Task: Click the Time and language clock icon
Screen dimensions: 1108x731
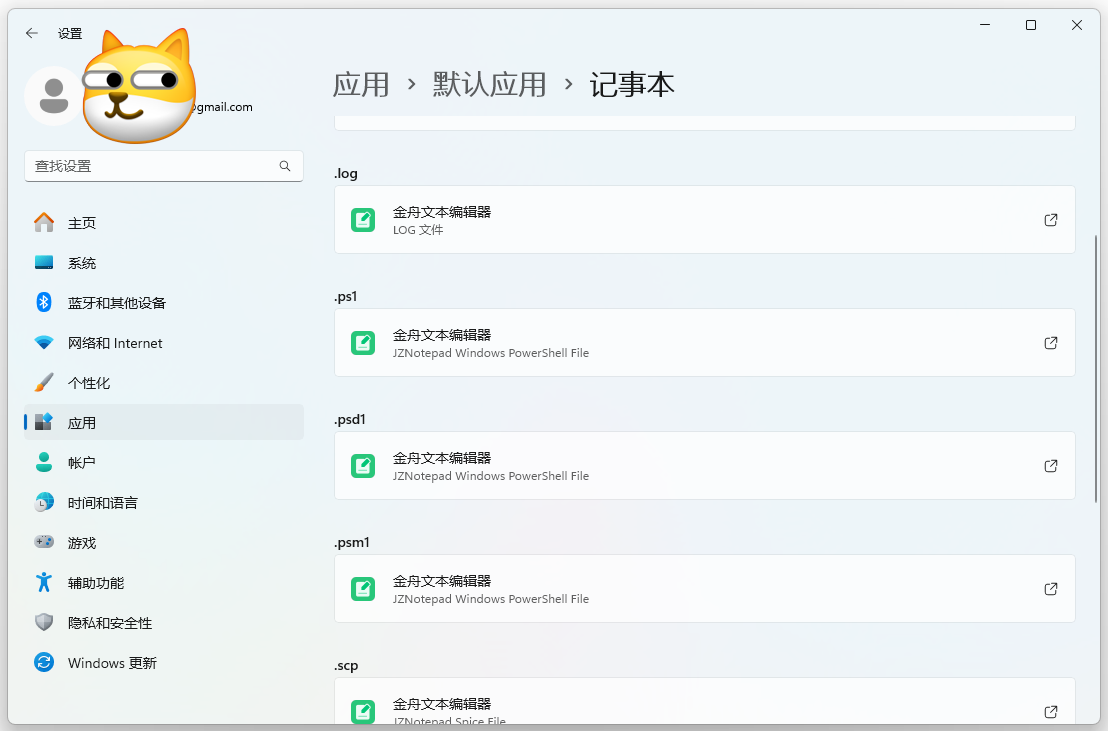Action: tap(44, 503)
